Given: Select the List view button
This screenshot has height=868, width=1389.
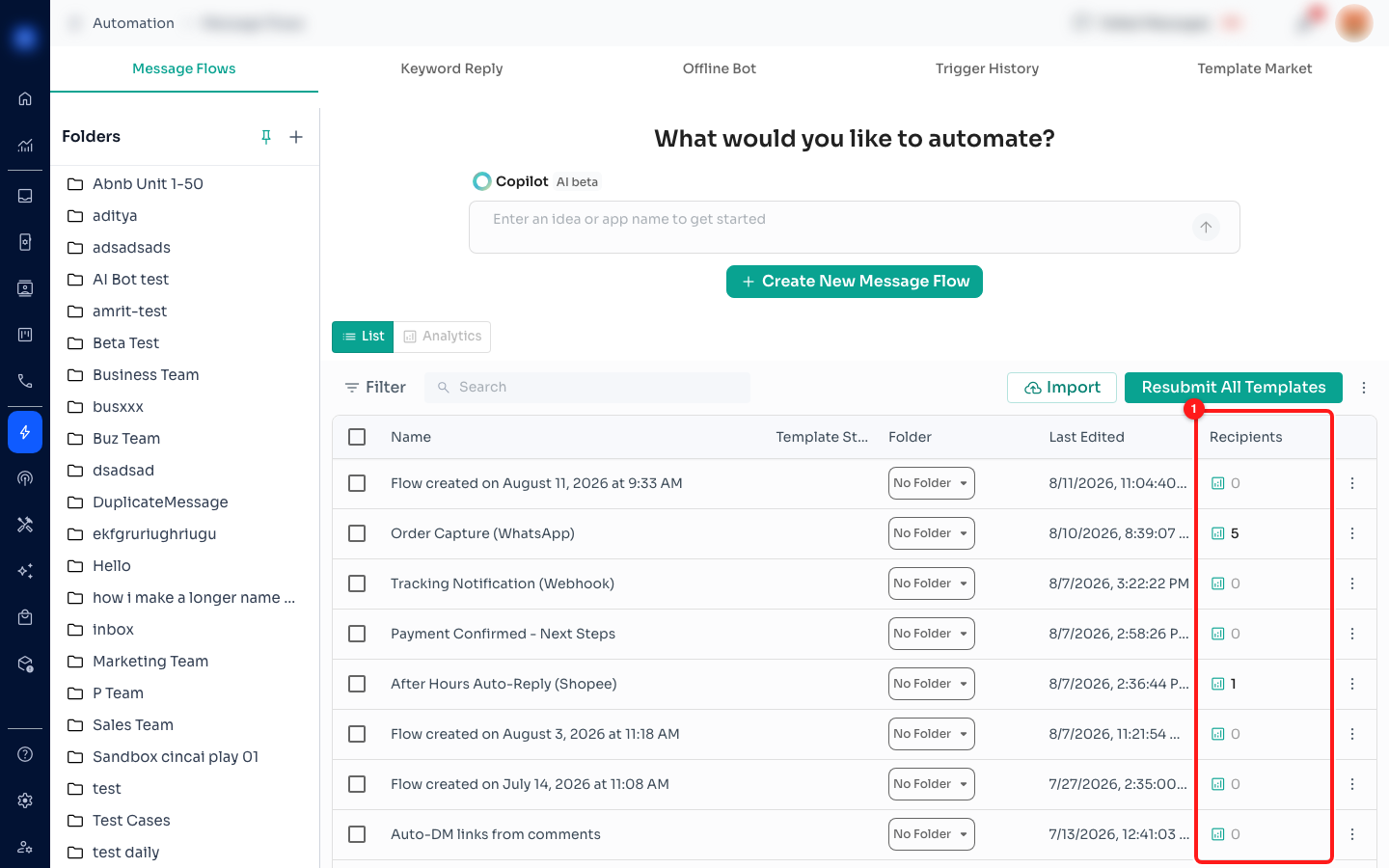Looking at the screenshot, I should point(363,337).
